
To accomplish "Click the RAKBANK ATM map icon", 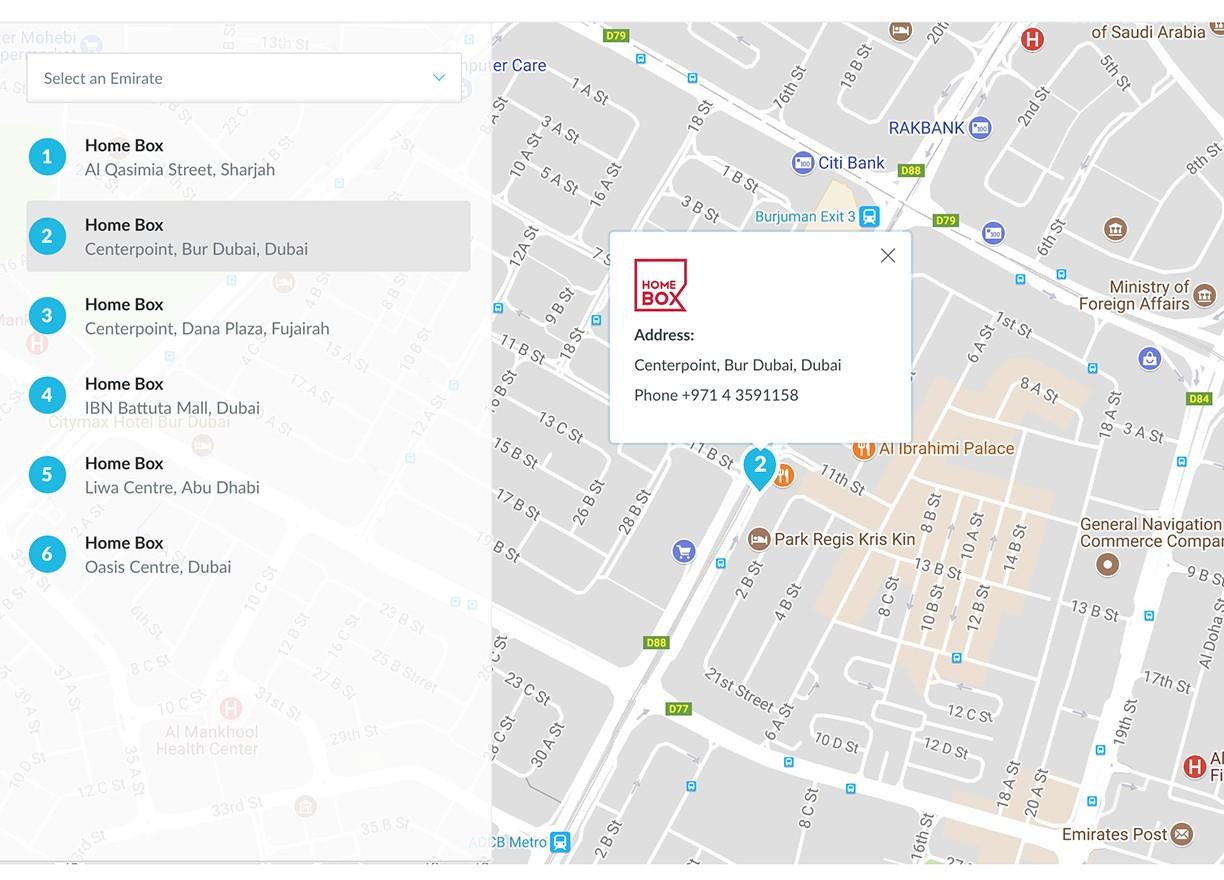I will click(980, 128).
